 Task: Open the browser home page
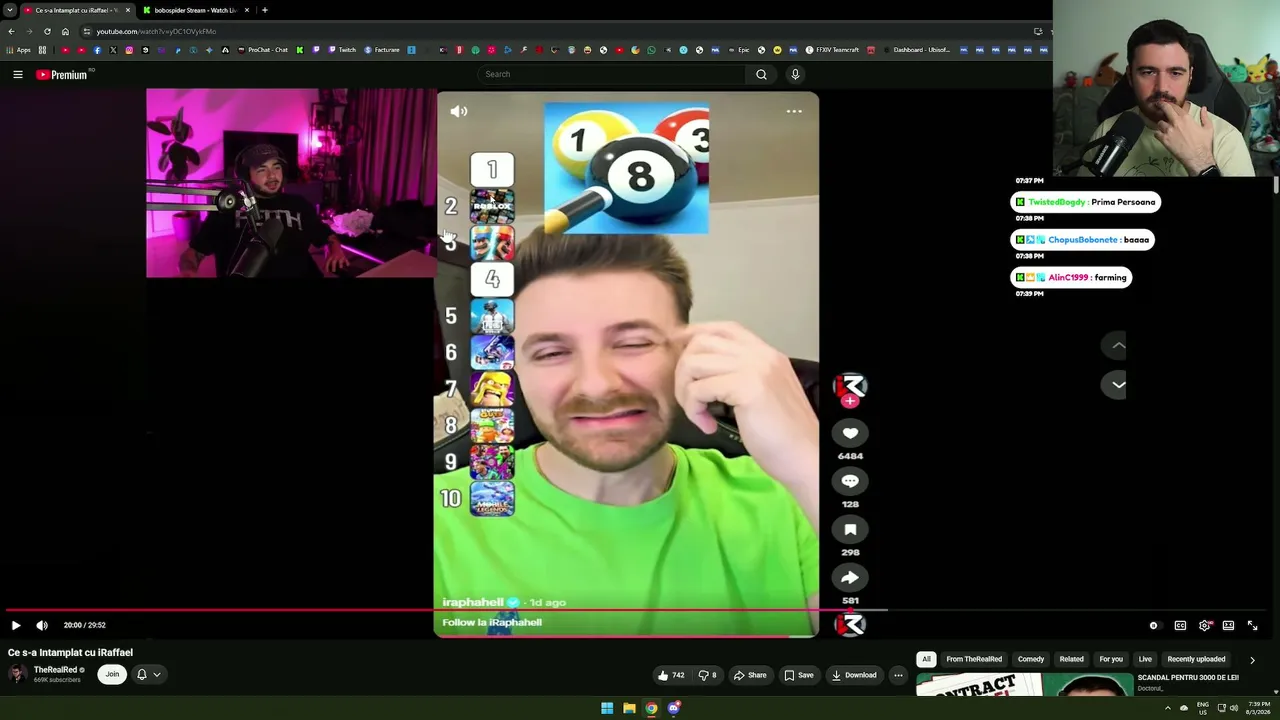[65, 31]
